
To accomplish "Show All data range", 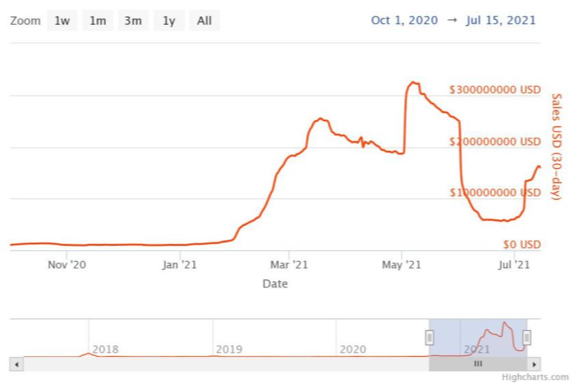I will pyautogui.click(x=205, y=21).
